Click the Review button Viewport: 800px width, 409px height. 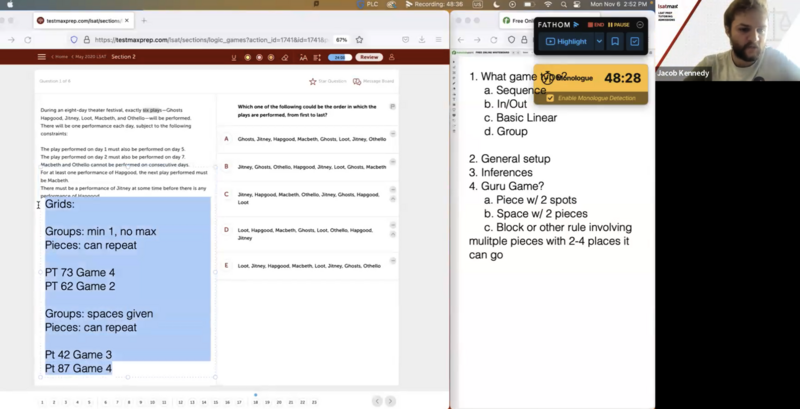tap(369, 57)
